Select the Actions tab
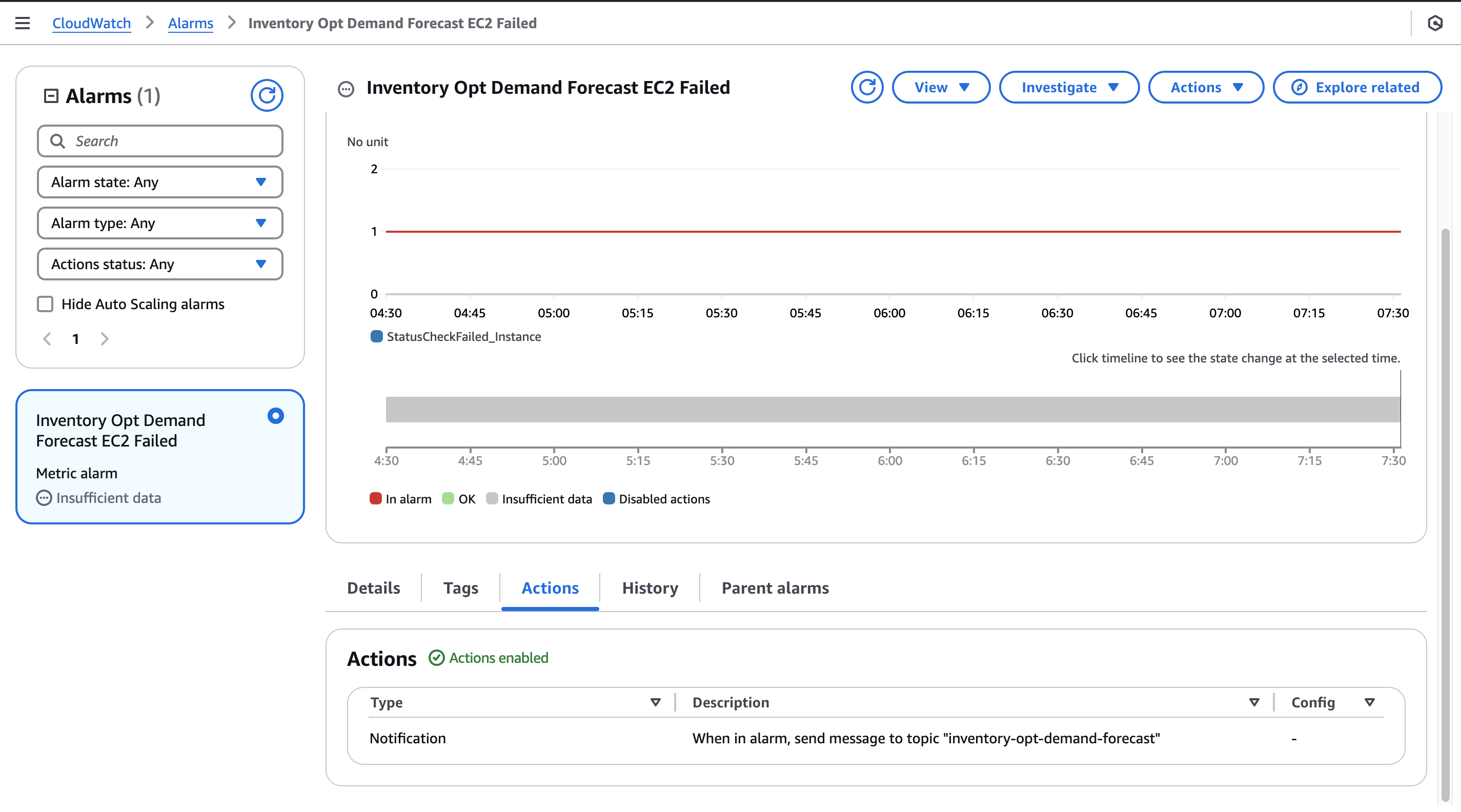This screenshot has width=1461, height=812. [x=550, y=588]
